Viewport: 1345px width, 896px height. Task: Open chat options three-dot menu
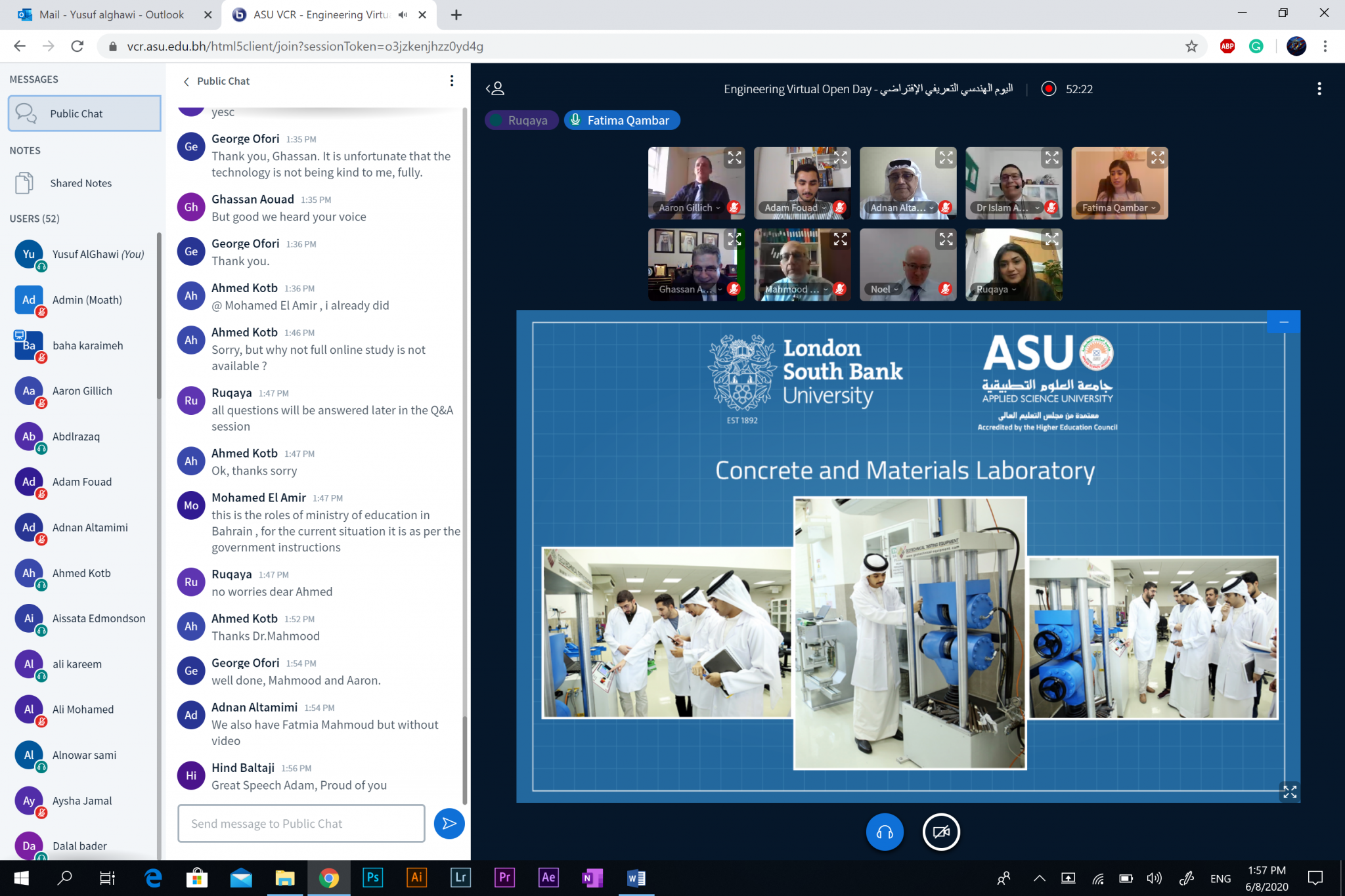[x=451, y=81]
